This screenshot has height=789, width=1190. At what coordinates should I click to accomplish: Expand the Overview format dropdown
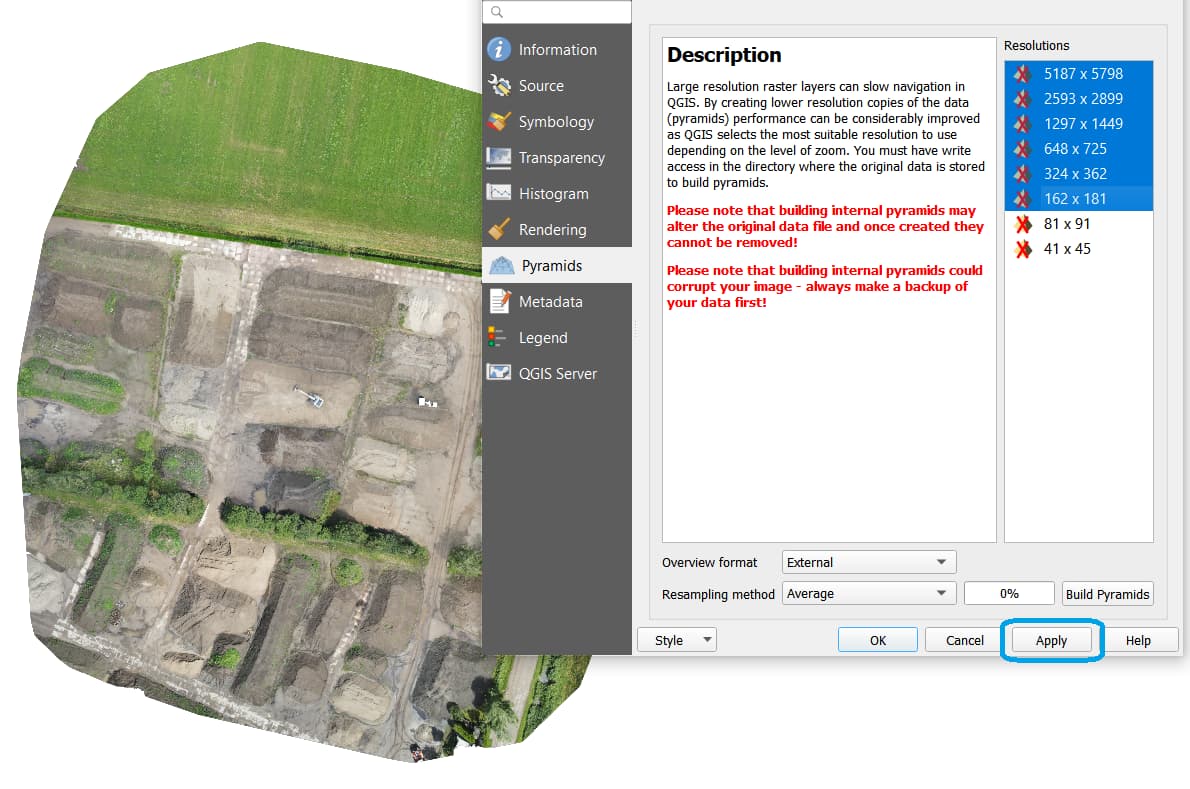point(868,562)
